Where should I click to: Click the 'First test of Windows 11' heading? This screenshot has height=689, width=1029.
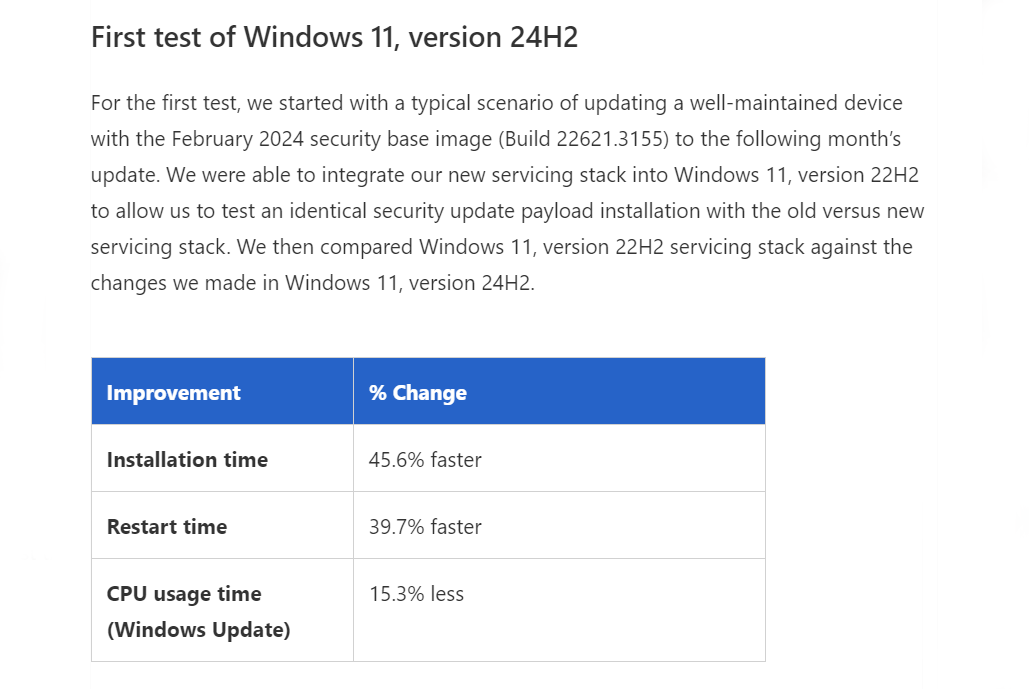click(334, 37)
